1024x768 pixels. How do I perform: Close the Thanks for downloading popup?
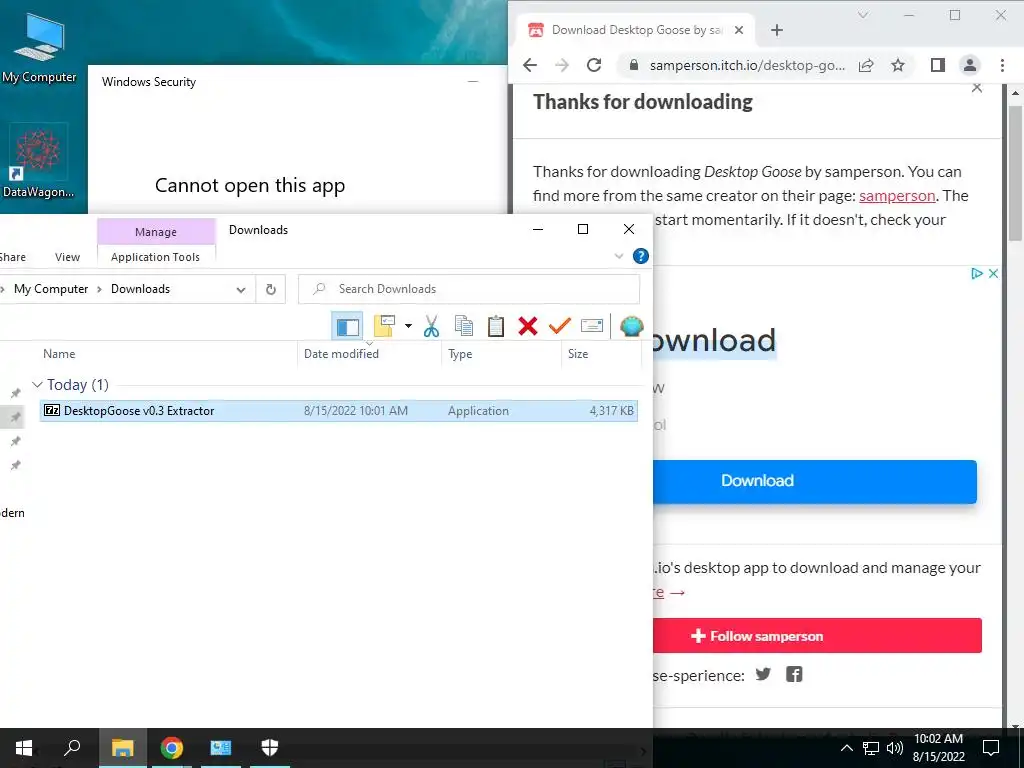977,88
